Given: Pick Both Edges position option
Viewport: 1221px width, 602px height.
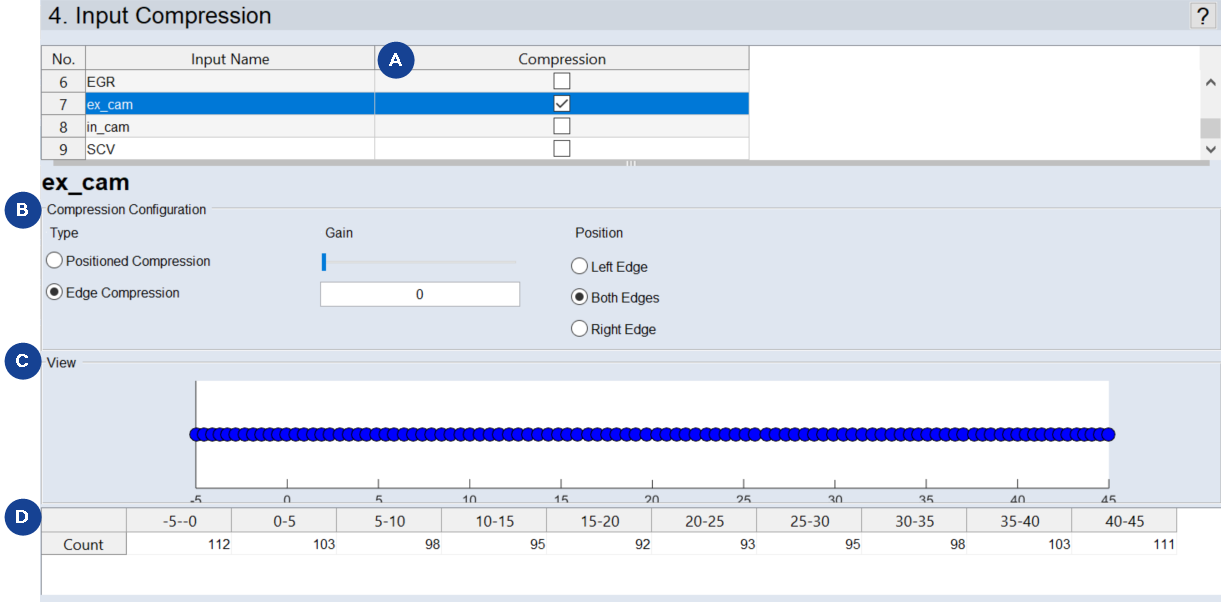Looking at the screenshot, I should [579, 298].
